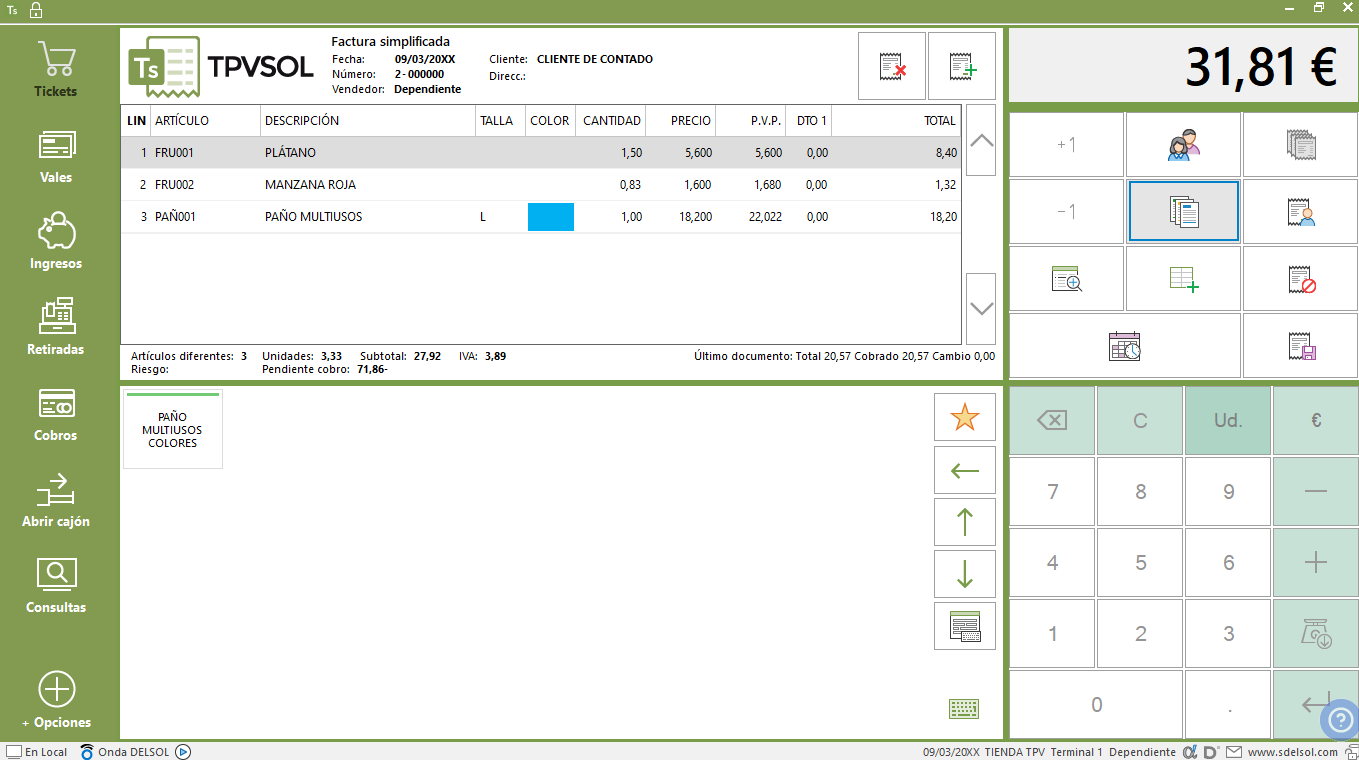Open the customers people icon
1359x760 pixels.
point(1183,145)
